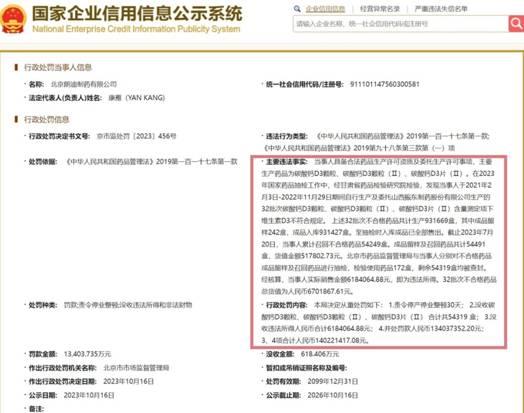Select the 严重违法失信名单 tab
This screenshot has width=524, height=413.
pos(441,9)
